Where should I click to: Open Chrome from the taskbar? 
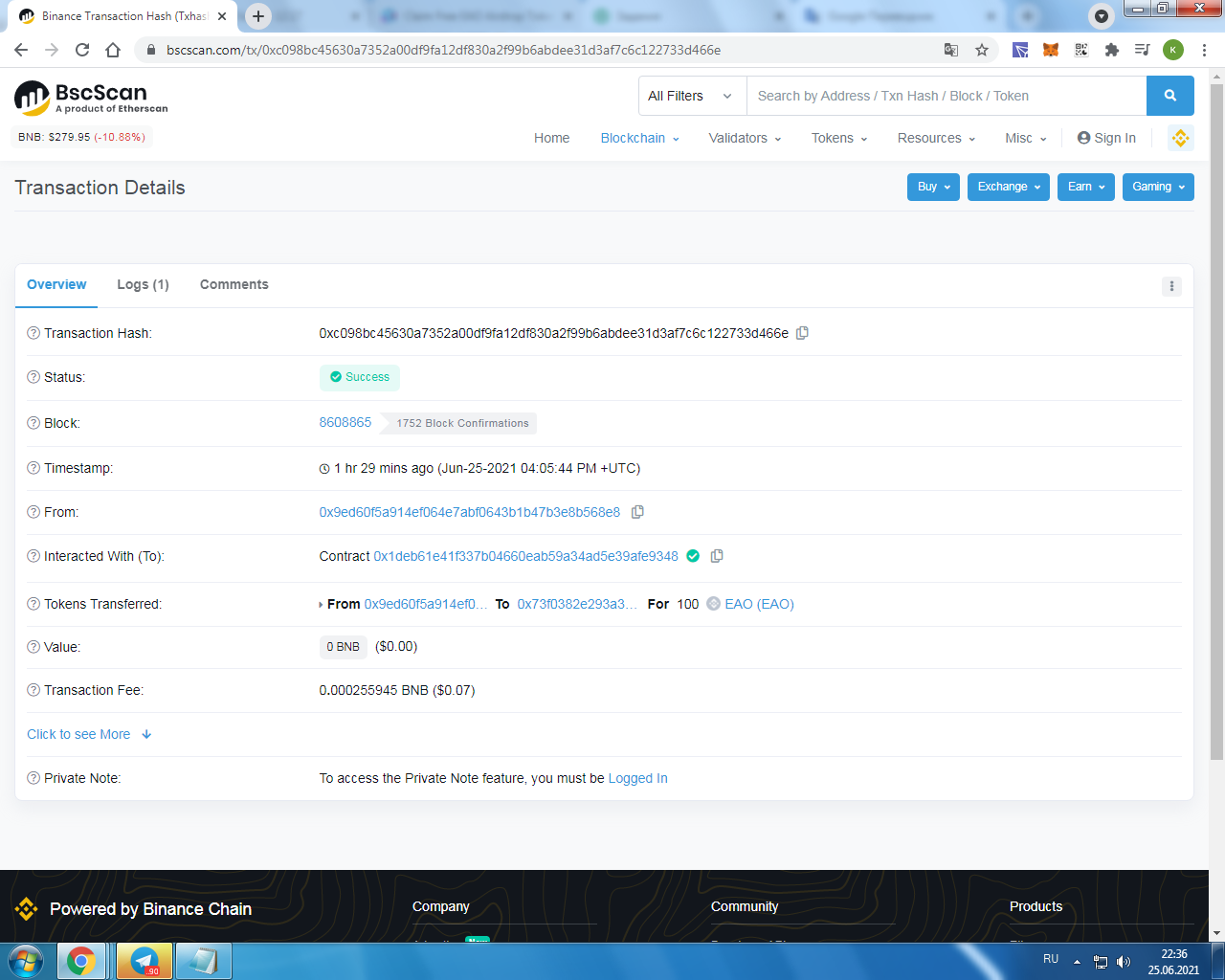(81, 961)
